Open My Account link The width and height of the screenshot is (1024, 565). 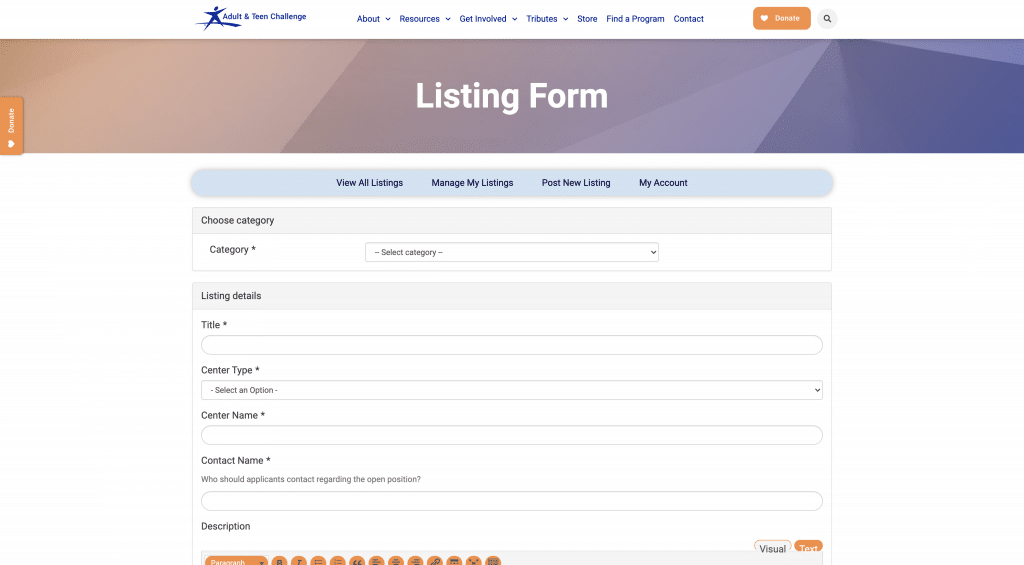pos(663,183)
